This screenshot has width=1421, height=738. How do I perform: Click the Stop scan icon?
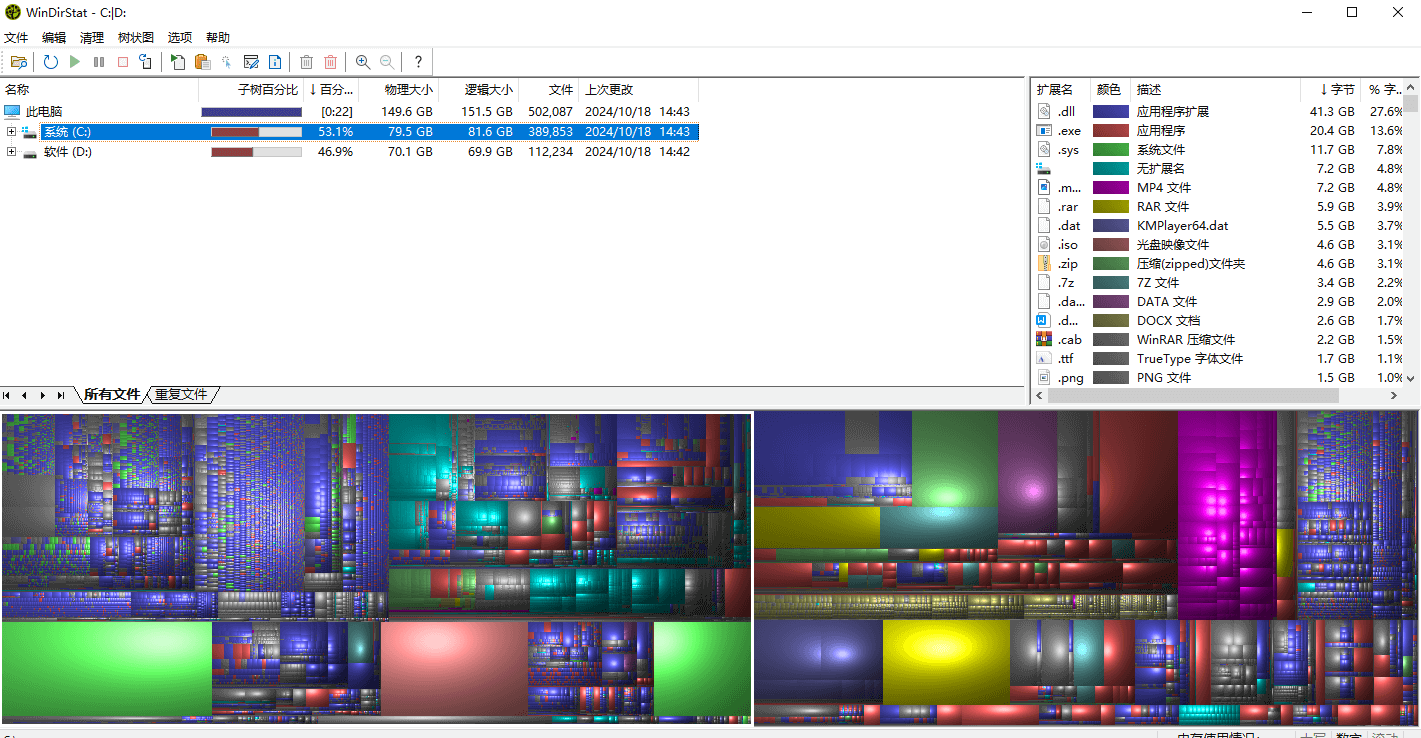(x=124, y=61)
